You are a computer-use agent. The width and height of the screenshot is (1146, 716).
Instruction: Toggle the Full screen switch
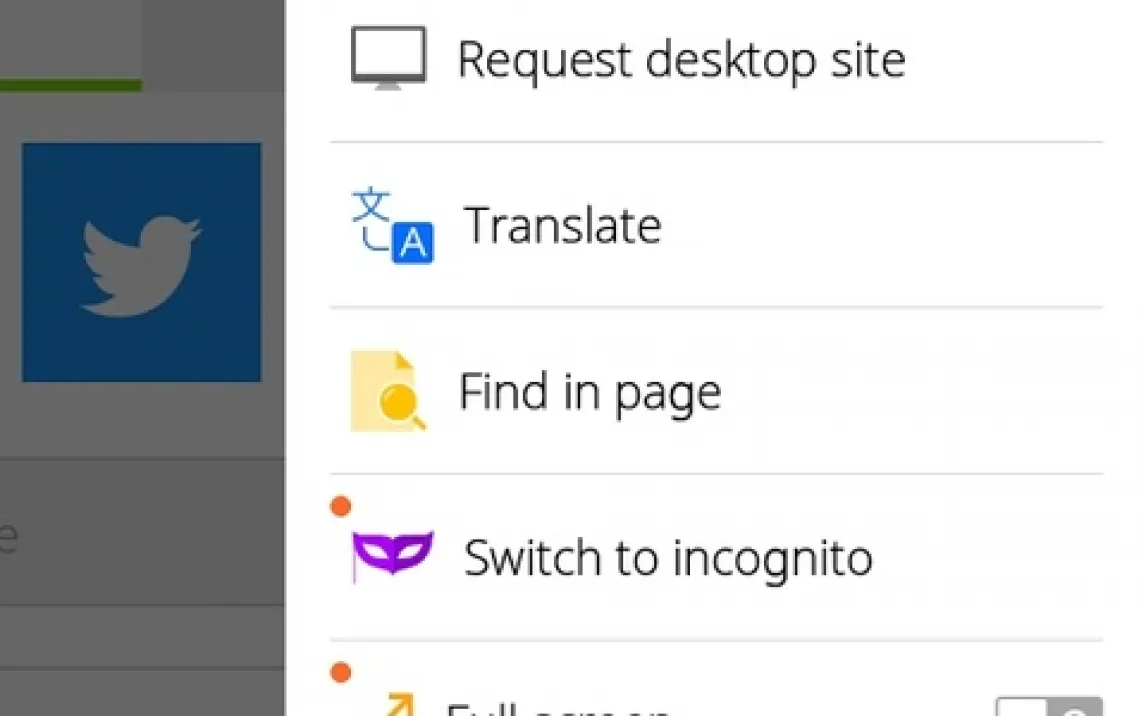(x=1048, y=707)
